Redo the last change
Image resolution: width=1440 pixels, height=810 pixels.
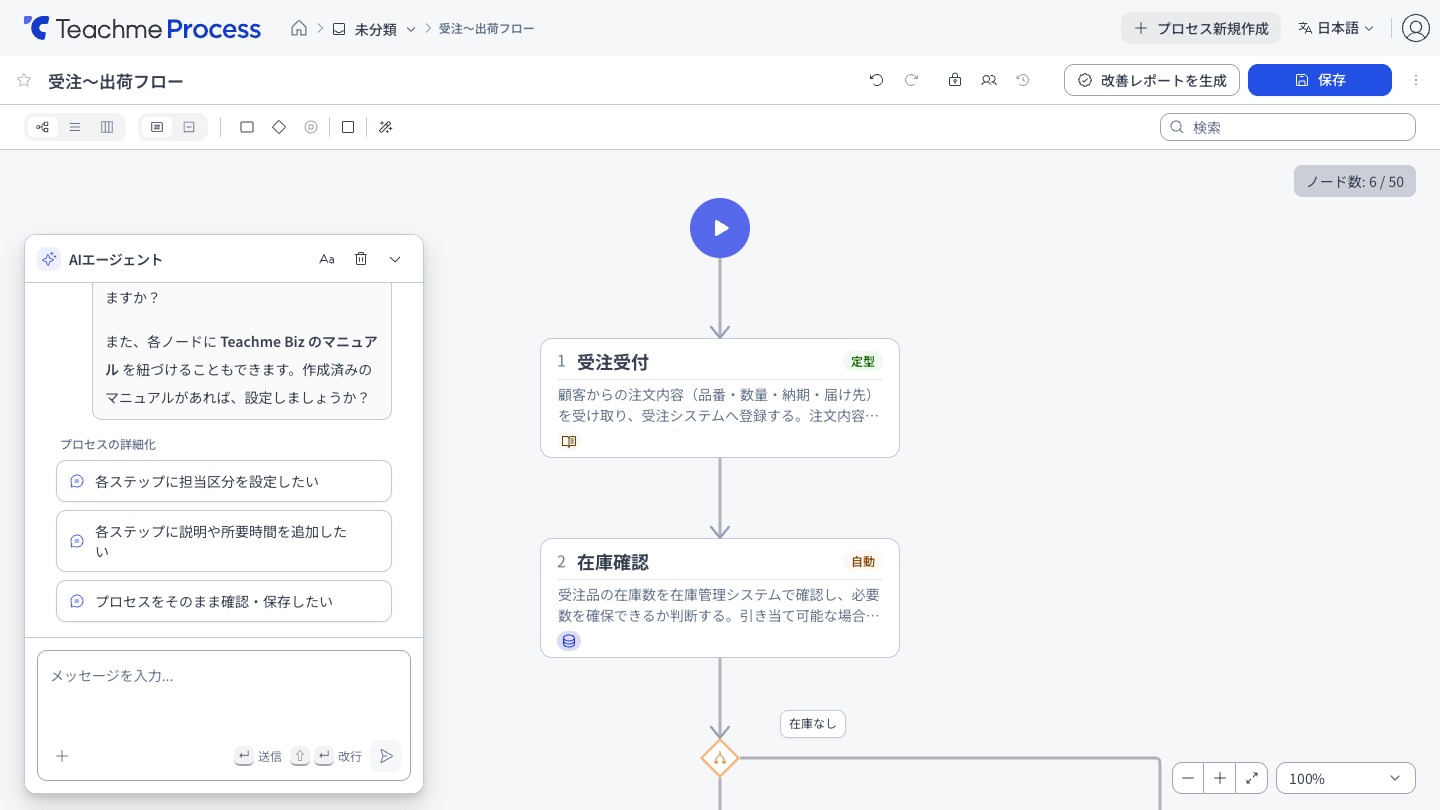tap(911, 80)
